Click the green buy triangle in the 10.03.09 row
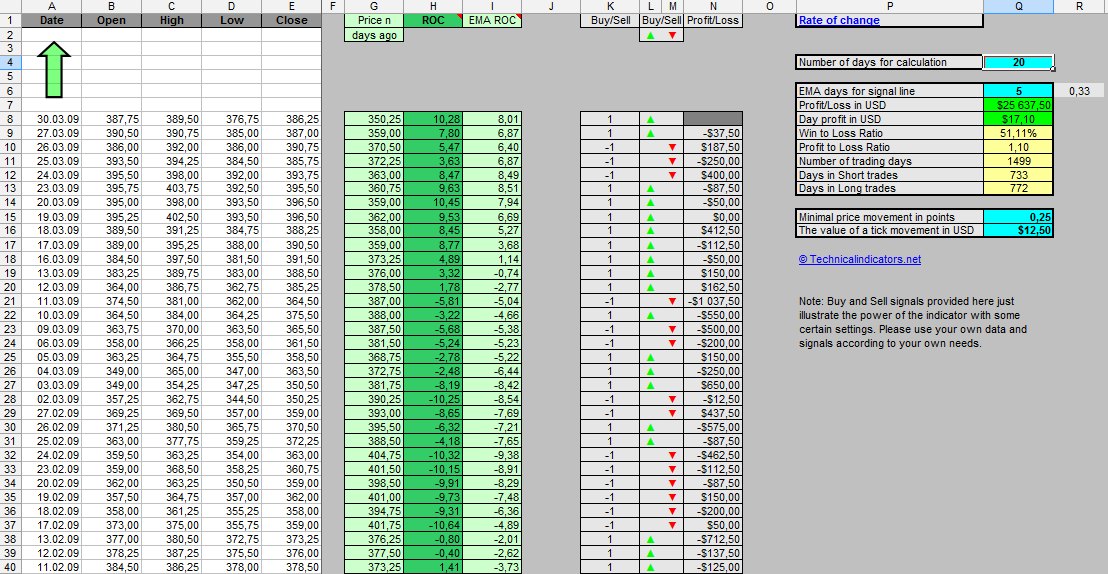1108x574 pixels. [650, 315]
